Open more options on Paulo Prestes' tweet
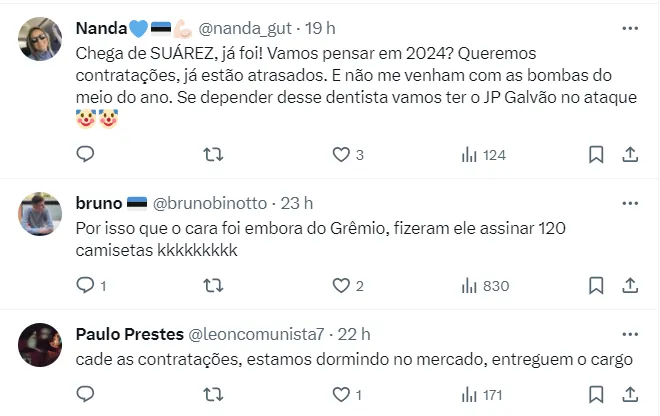This screenshot has width=660, height=416. pos(629,333)
